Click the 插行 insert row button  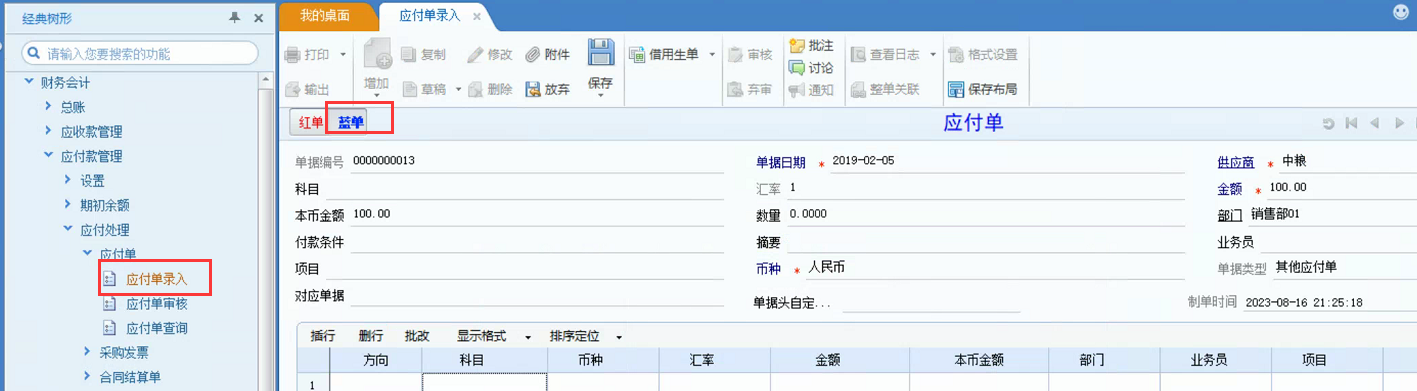(x=323, y=336)
